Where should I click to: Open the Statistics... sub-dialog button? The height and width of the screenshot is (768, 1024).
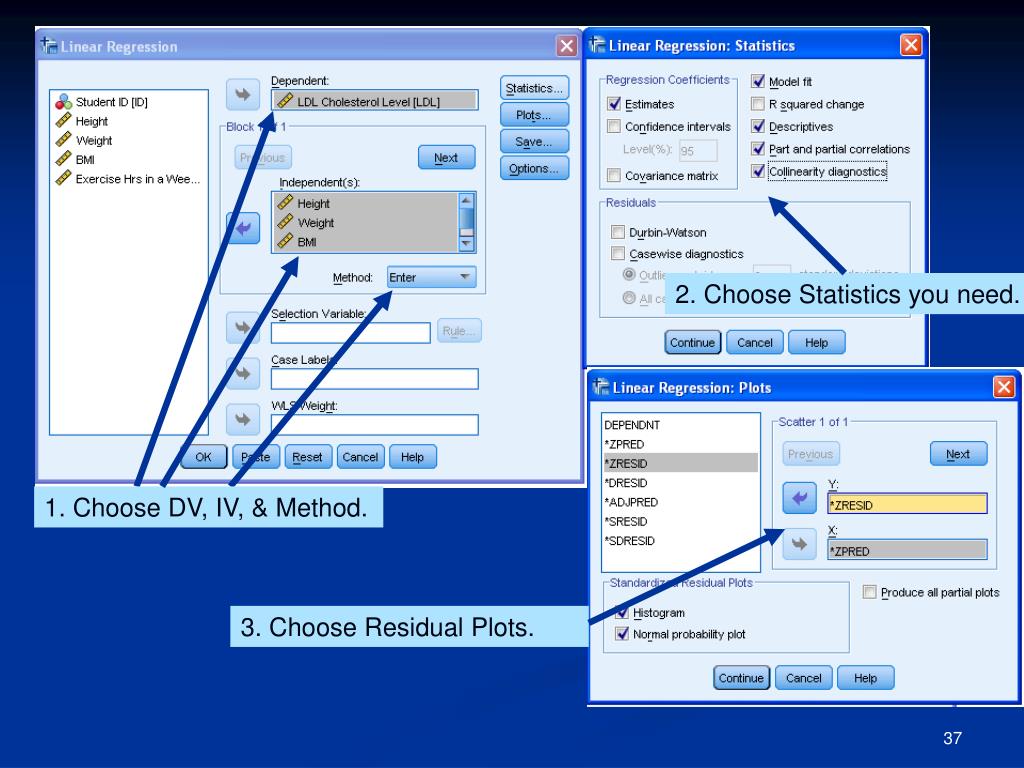tap(534, 88)
